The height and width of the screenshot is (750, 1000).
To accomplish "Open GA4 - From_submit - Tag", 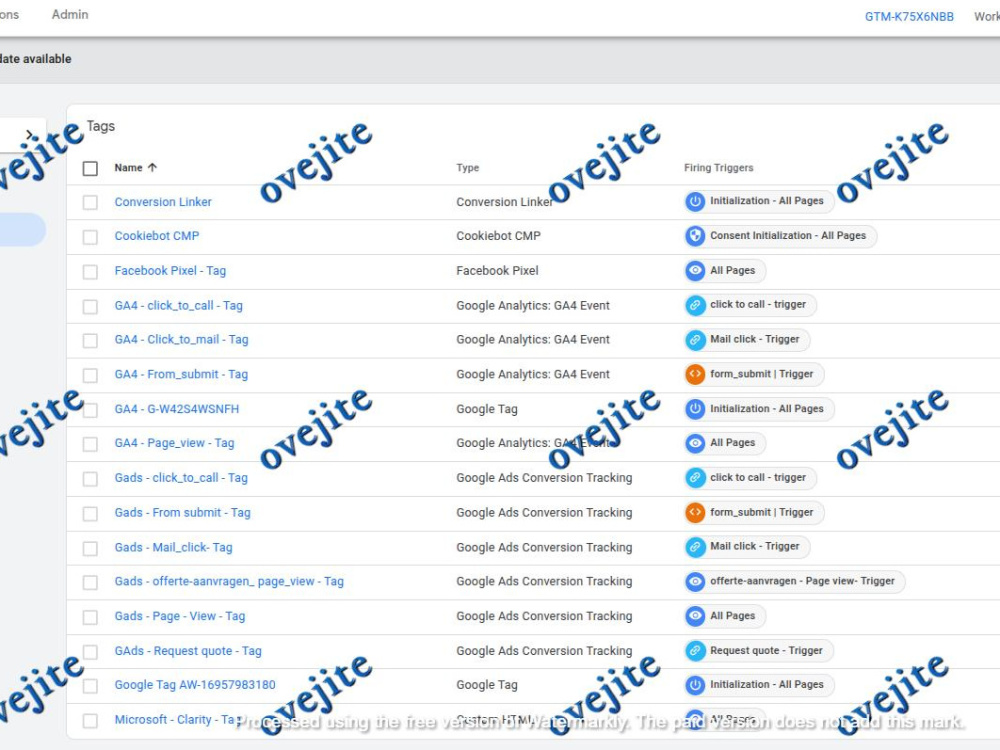I will point(181,374).
